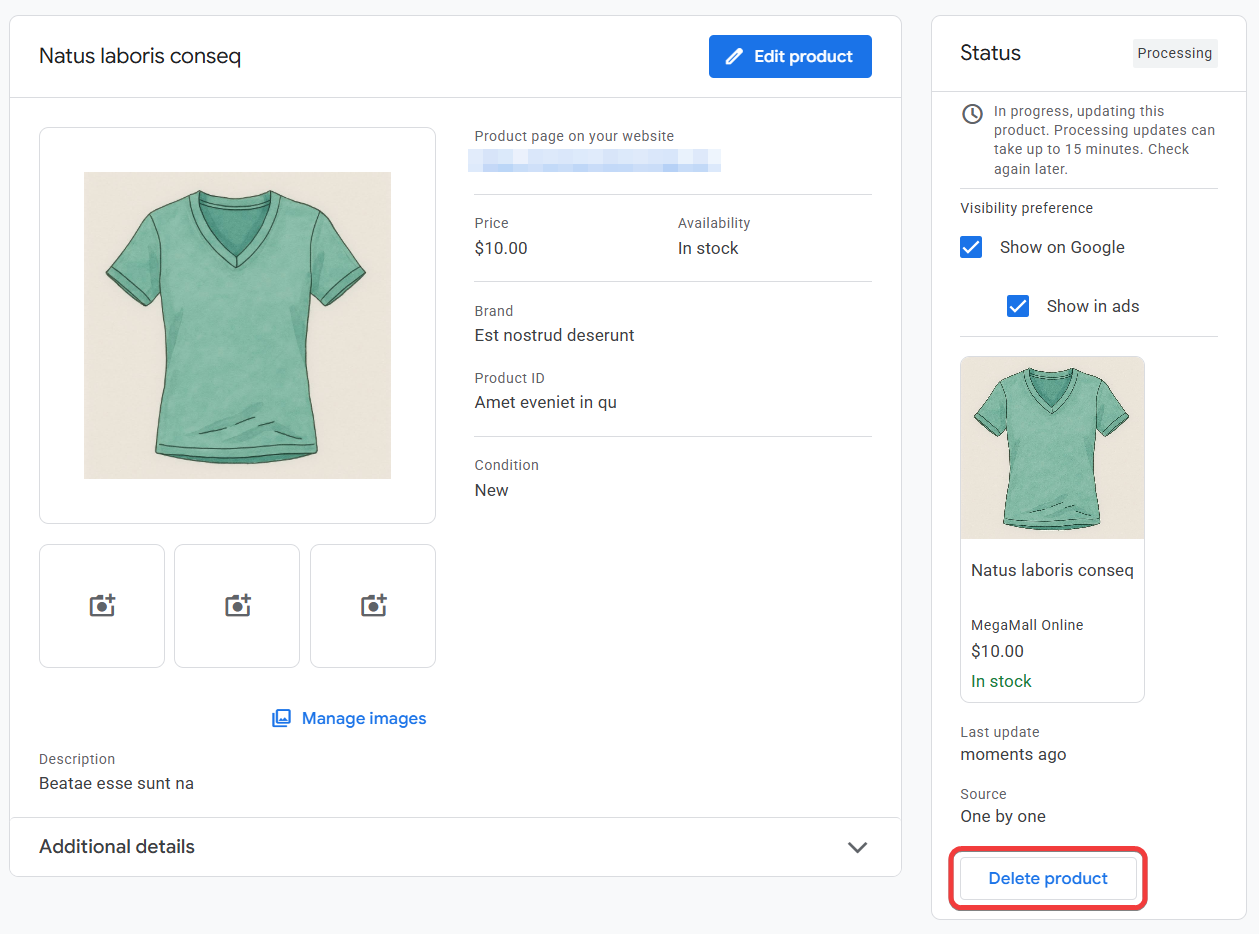Click the gallery icon beside Manage images
The width and height of the screenshot is (1259, 934).
(x=282, y=718)
